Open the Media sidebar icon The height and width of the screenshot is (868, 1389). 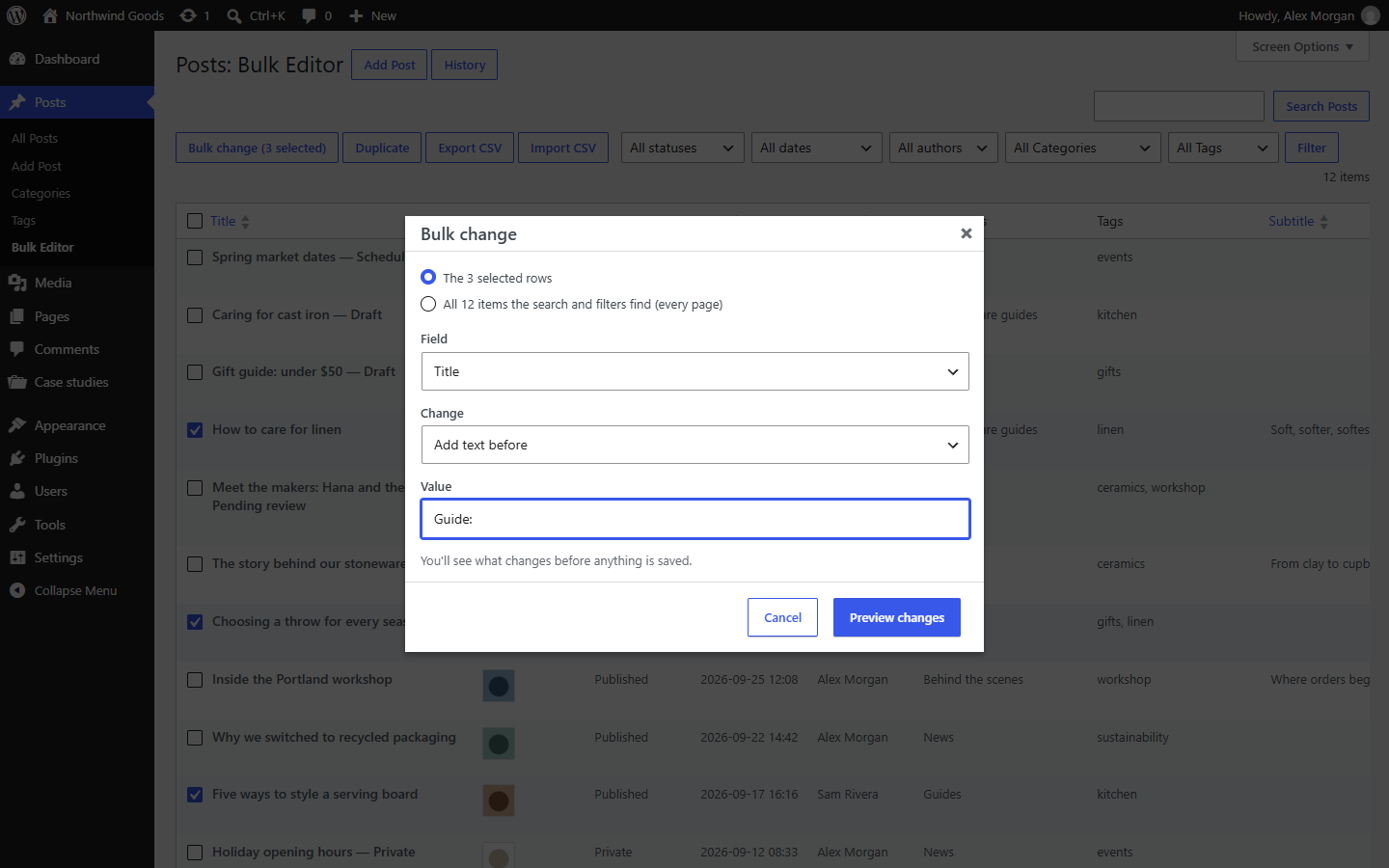coord(17,283)
